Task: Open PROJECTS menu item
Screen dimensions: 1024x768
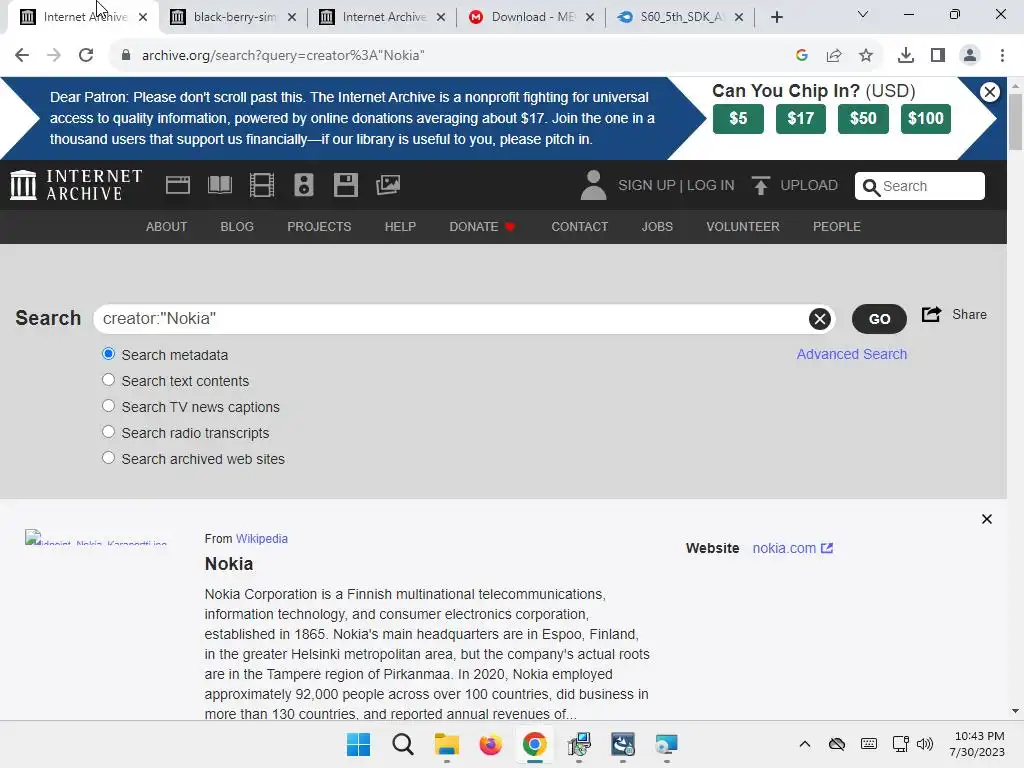Action: (319, 227)
